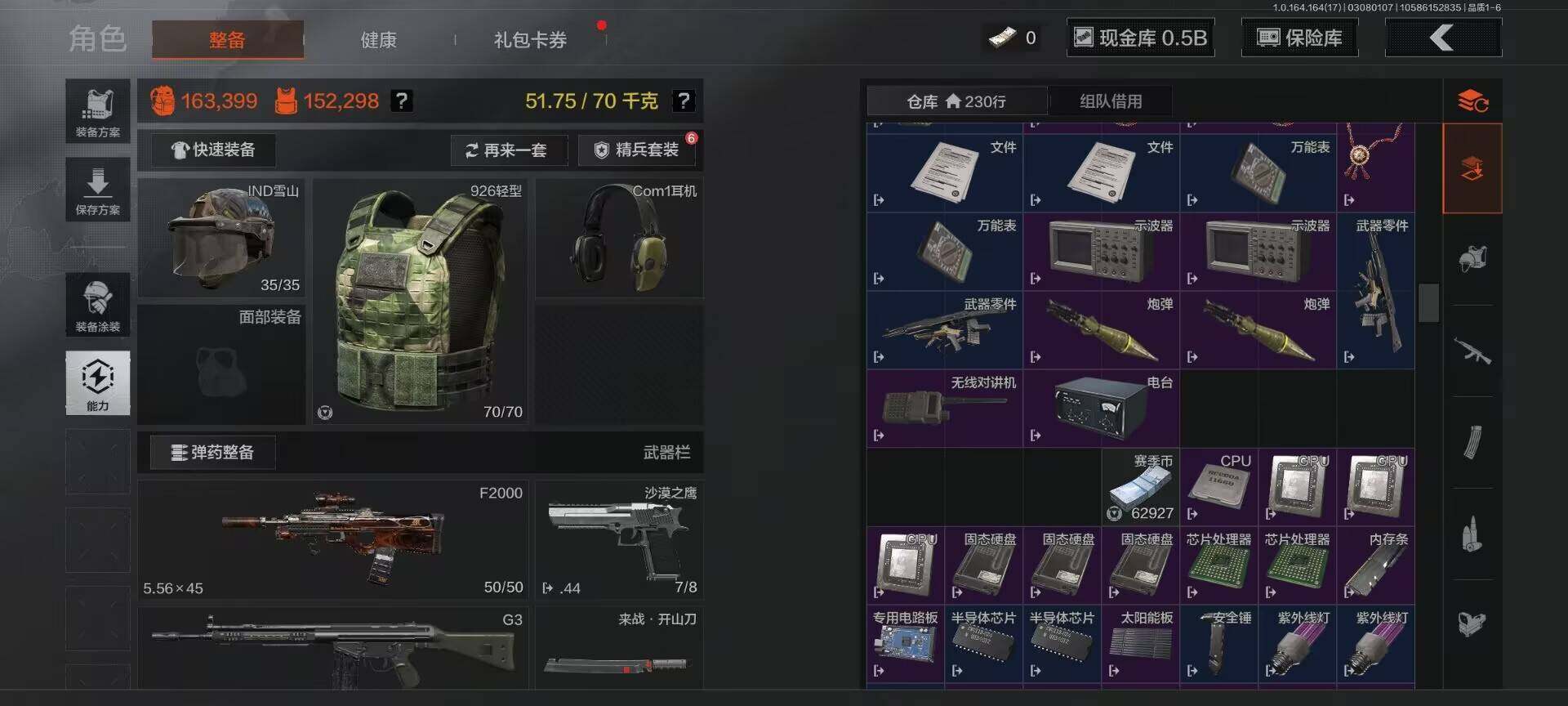Filter warehouse by ammunition bullets icon
The width and height of the screenshot is (1568, 706).
click(x=1472, y=534)
